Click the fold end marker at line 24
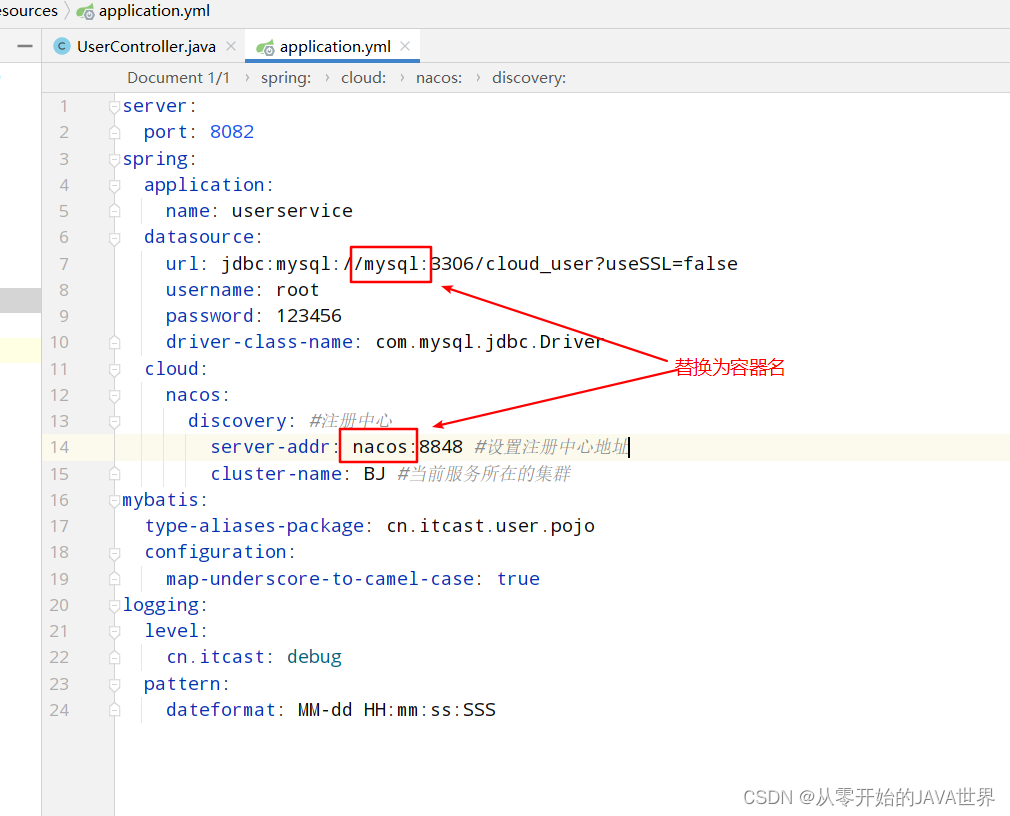Image resolution: width=1010 pixels, height=816 pixels. click(x=115, y=710)
